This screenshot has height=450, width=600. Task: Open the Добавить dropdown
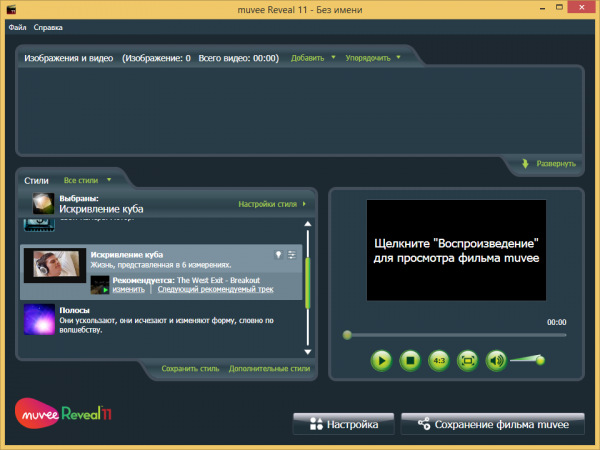point(313,58)
